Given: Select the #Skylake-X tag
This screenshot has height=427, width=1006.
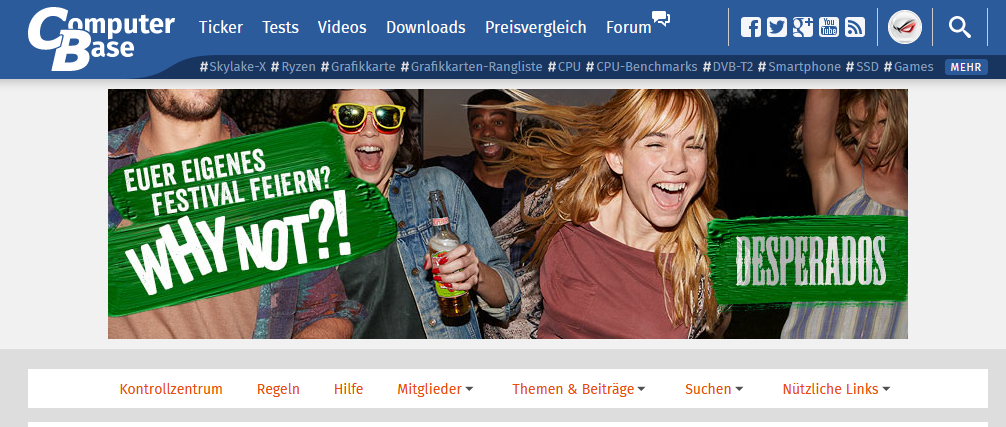Looking at the screenshot, I should [233, 67].
